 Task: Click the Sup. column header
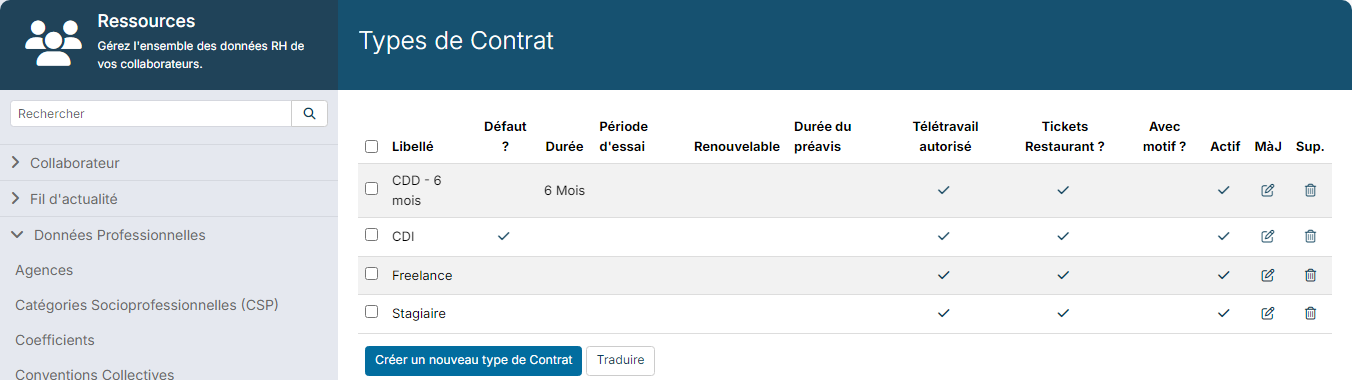(x=1310, y=146)
